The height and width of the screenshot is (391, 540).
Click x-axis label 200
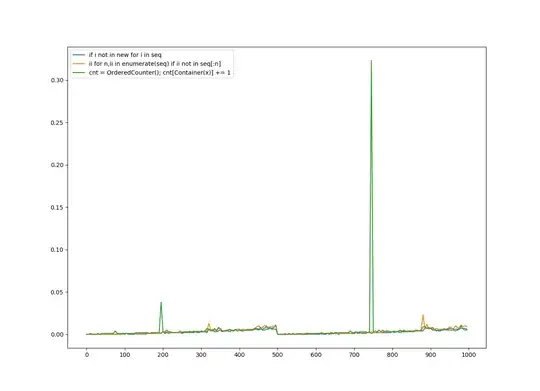pyautogui.click(x=163, y=355)
